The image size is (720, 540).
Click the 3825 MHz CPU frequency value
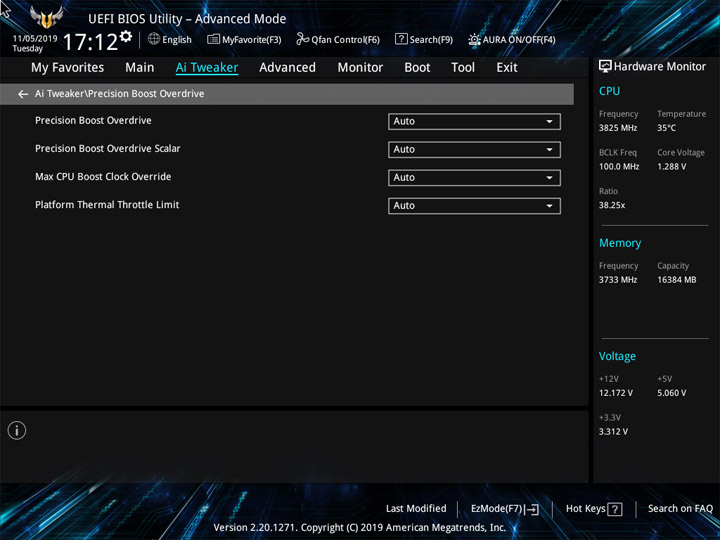coord(618,128)
